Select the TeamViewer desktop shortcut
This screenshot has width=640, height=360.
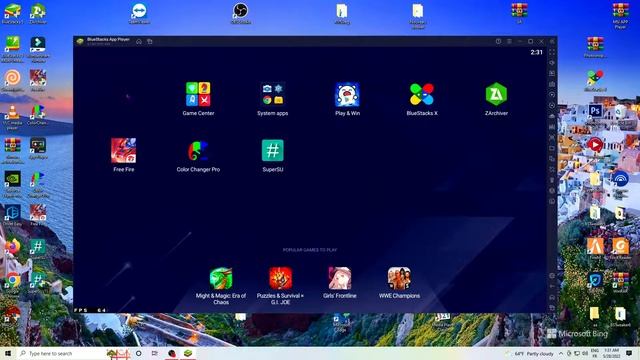139,13
